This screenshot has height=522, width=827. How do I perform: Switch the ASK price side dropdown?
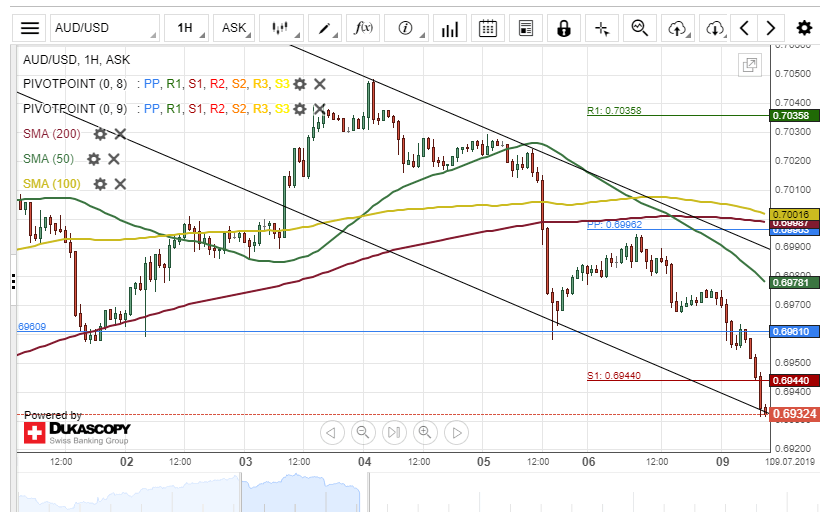(x=234, y=28)
